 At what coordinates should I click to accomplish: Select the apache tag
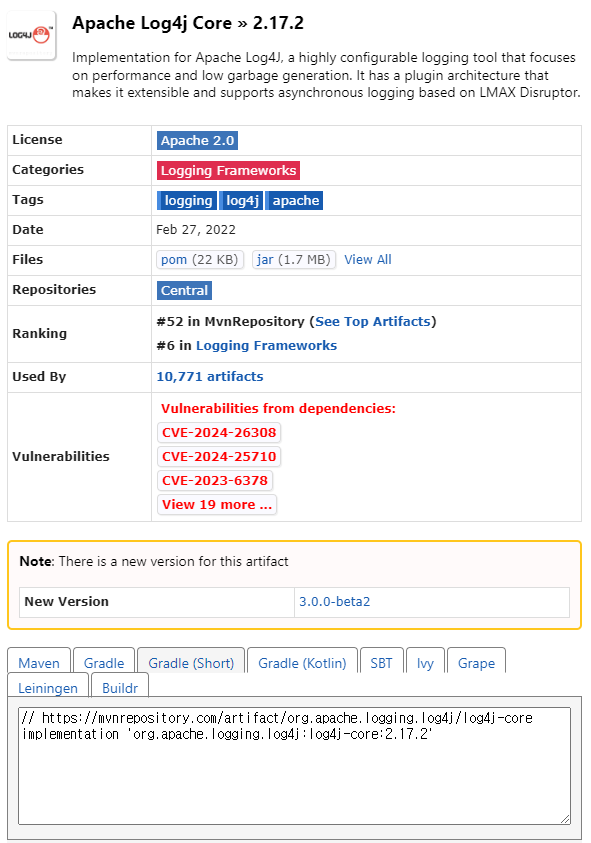click(294, 201)
